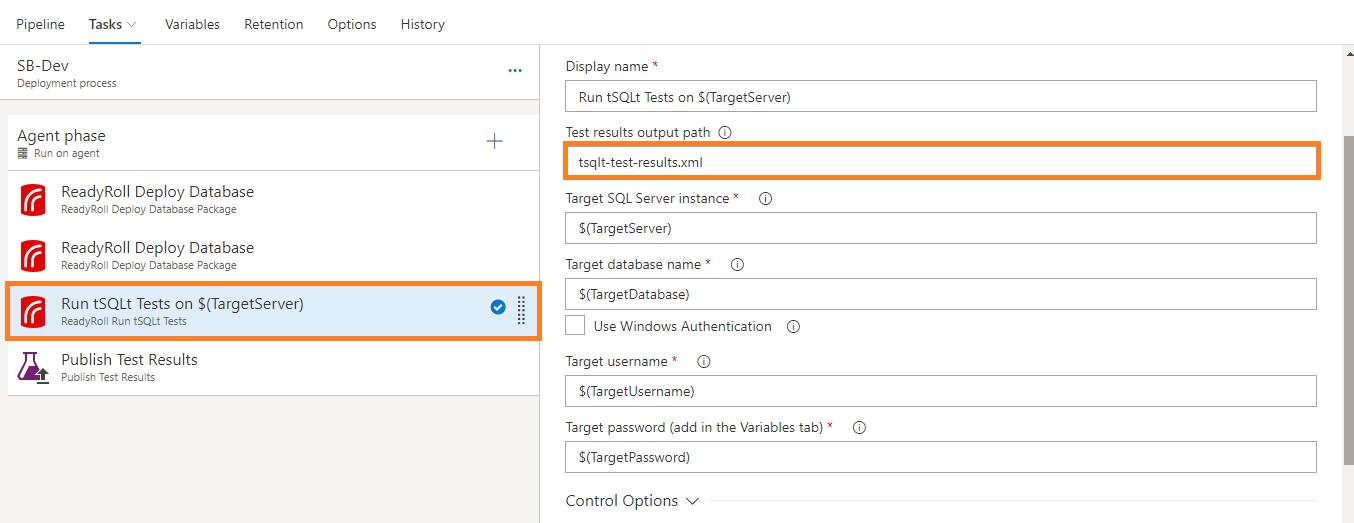Click info icon beside Target database name
This screenshot has height=523, width=1354.
coord(738,265)
